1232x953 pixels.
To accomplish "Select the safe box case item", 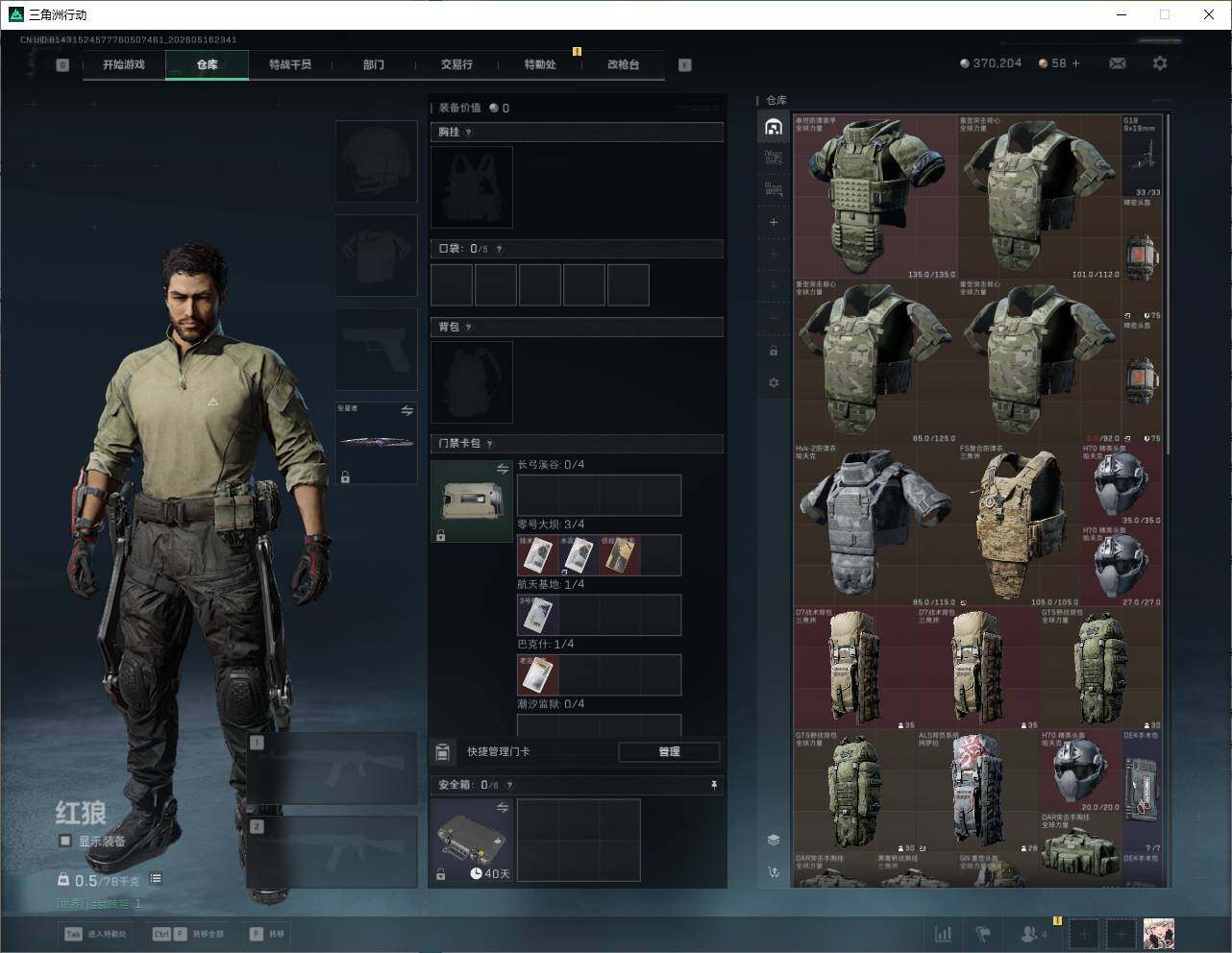I will [x=472, y=841].
